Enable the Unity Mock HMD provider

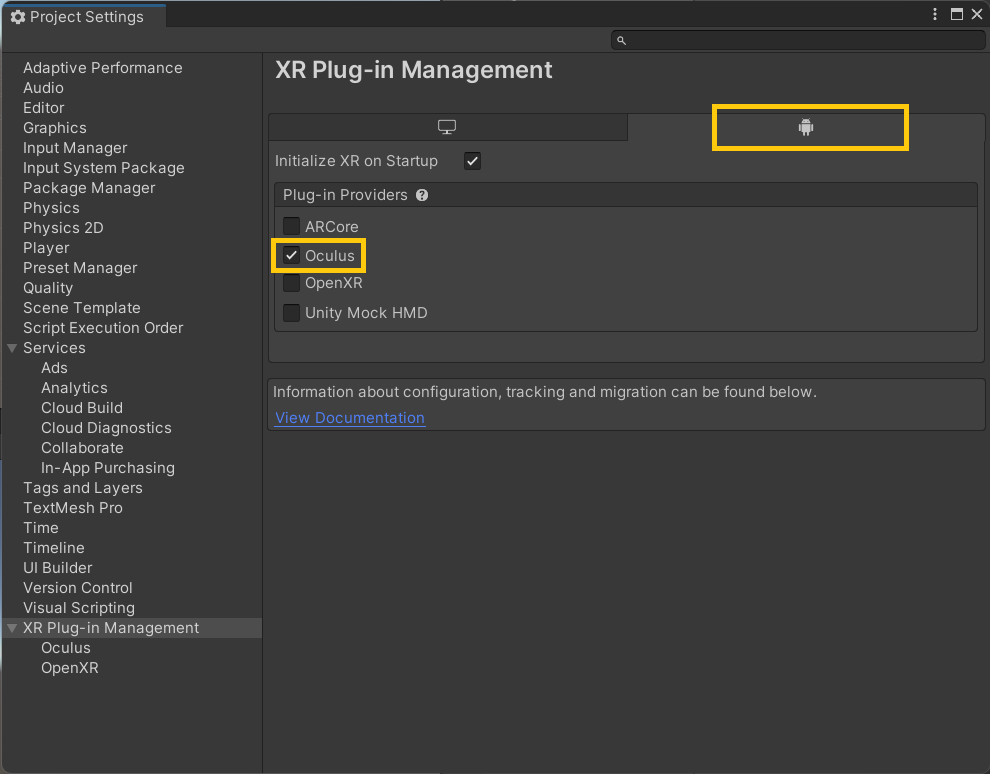tap(291, 313)
